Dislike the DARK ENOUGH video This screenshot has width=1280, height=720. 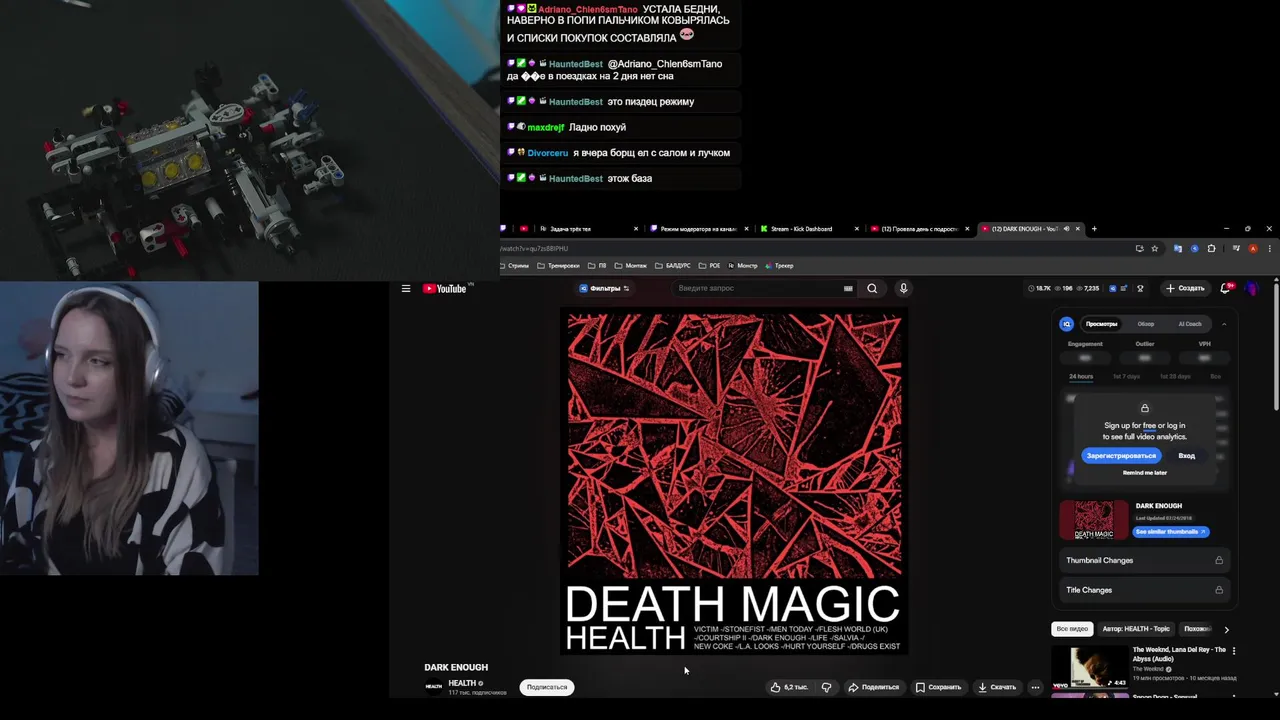tap(826, 687)
